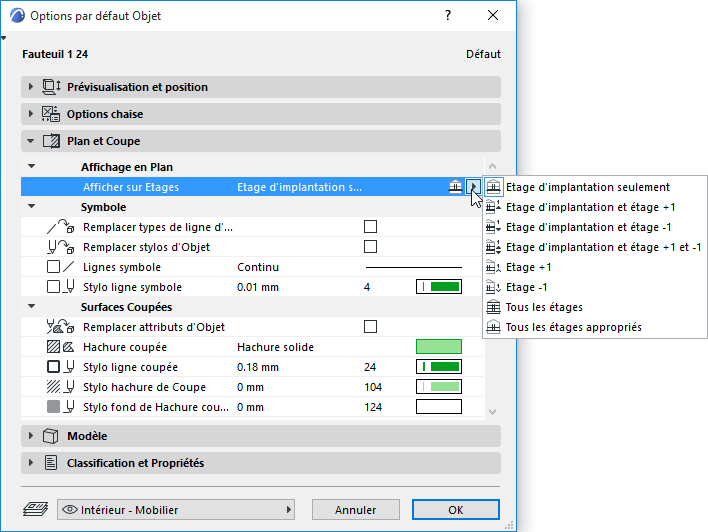Viewport: 708px width, 532px height.
Task: Click the Classification et Propriétés icon
Action: tap(52, 463)
